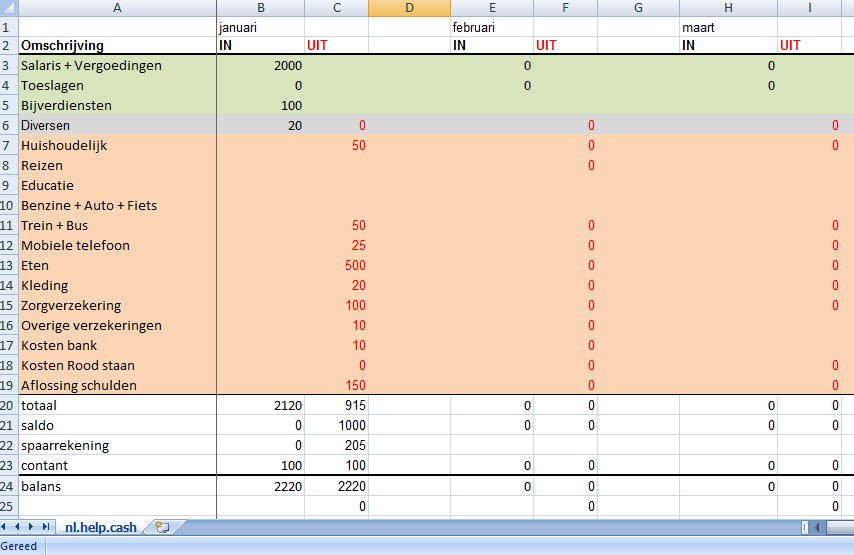Click the Aflossing schulden cell
Viewport: 854px width, 555px height.
[117, 385]
